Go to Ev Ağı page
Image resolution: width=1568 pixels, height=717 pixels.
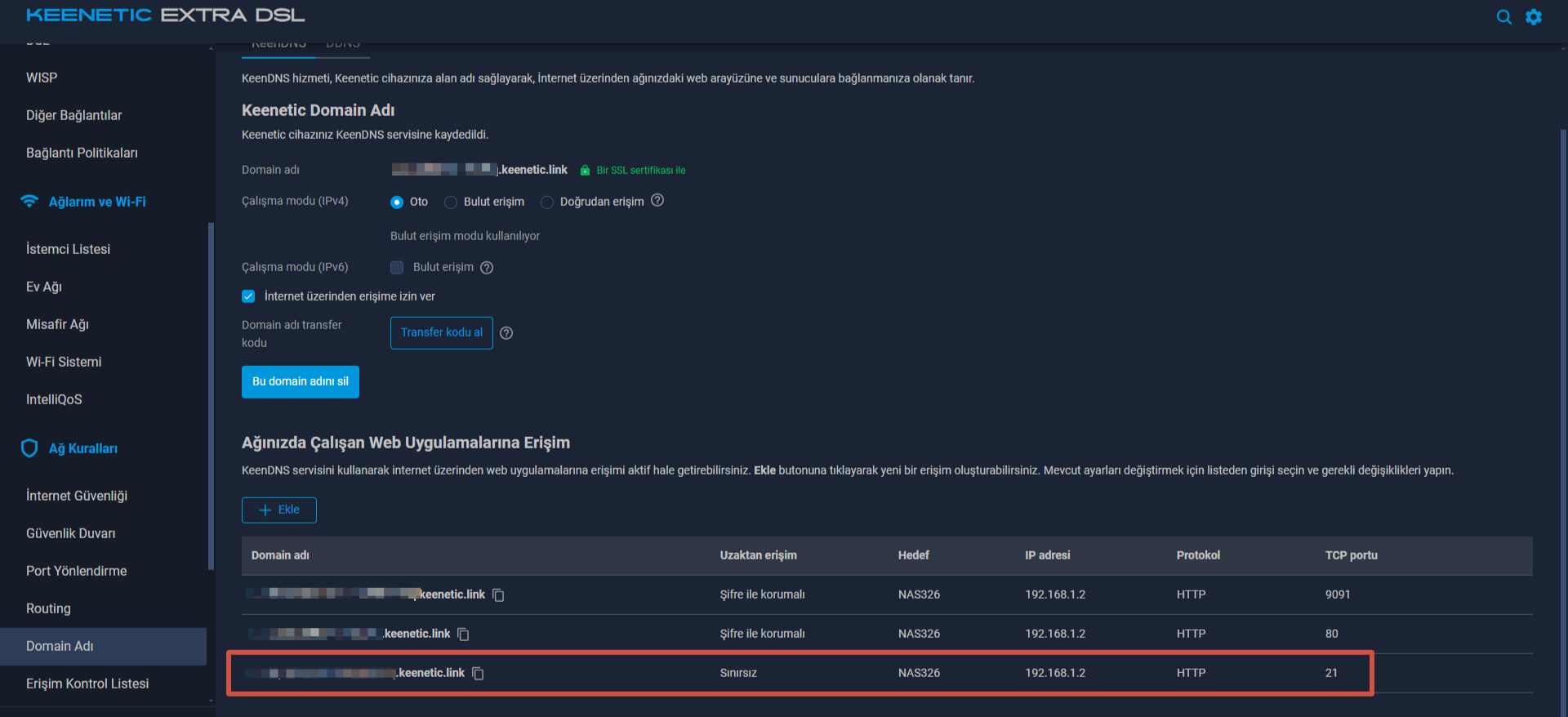point(44,287)
